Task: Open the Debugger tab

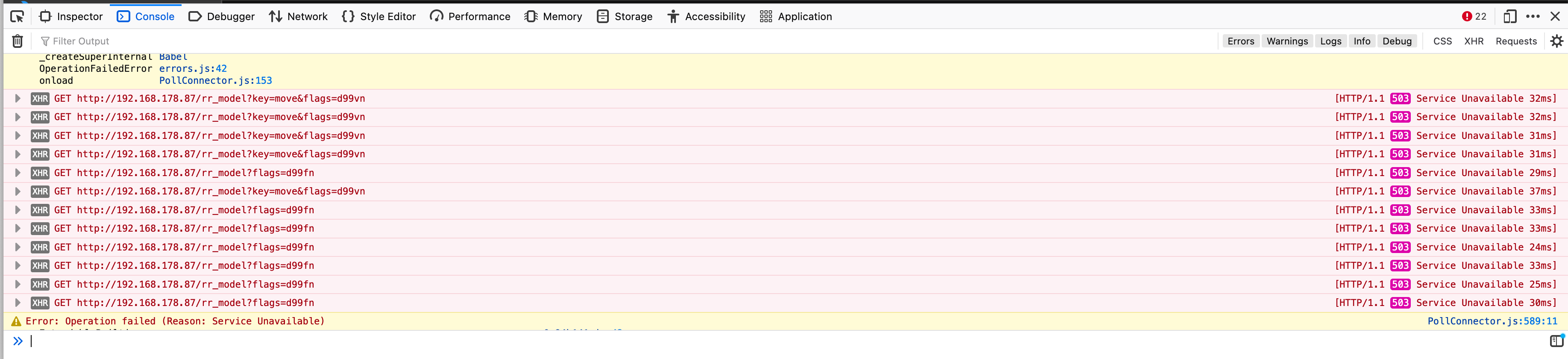Action: [x=222, y=16]
